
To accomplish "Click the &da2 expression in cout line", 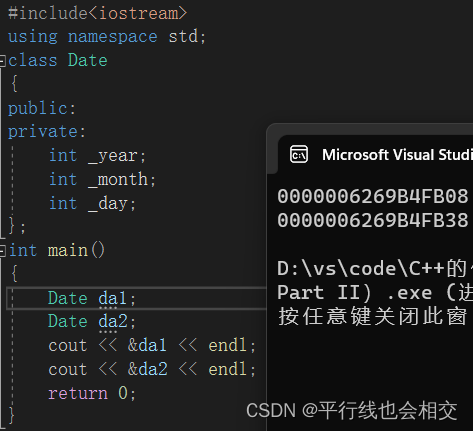I will 147,369.
